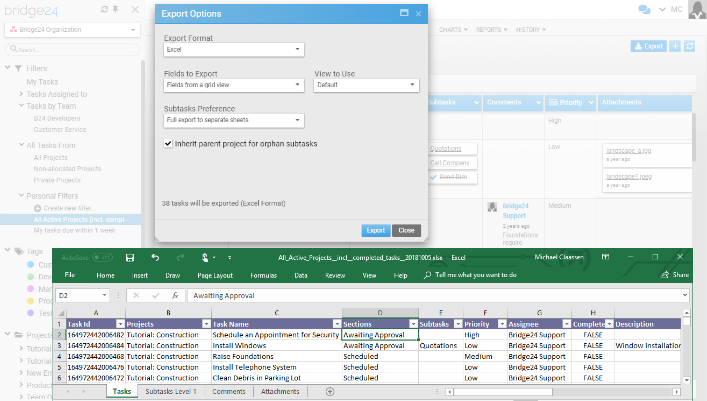Open the Fields to Export dropdown
This screenshot has height=401, width=707.
[x=234, y=85]
